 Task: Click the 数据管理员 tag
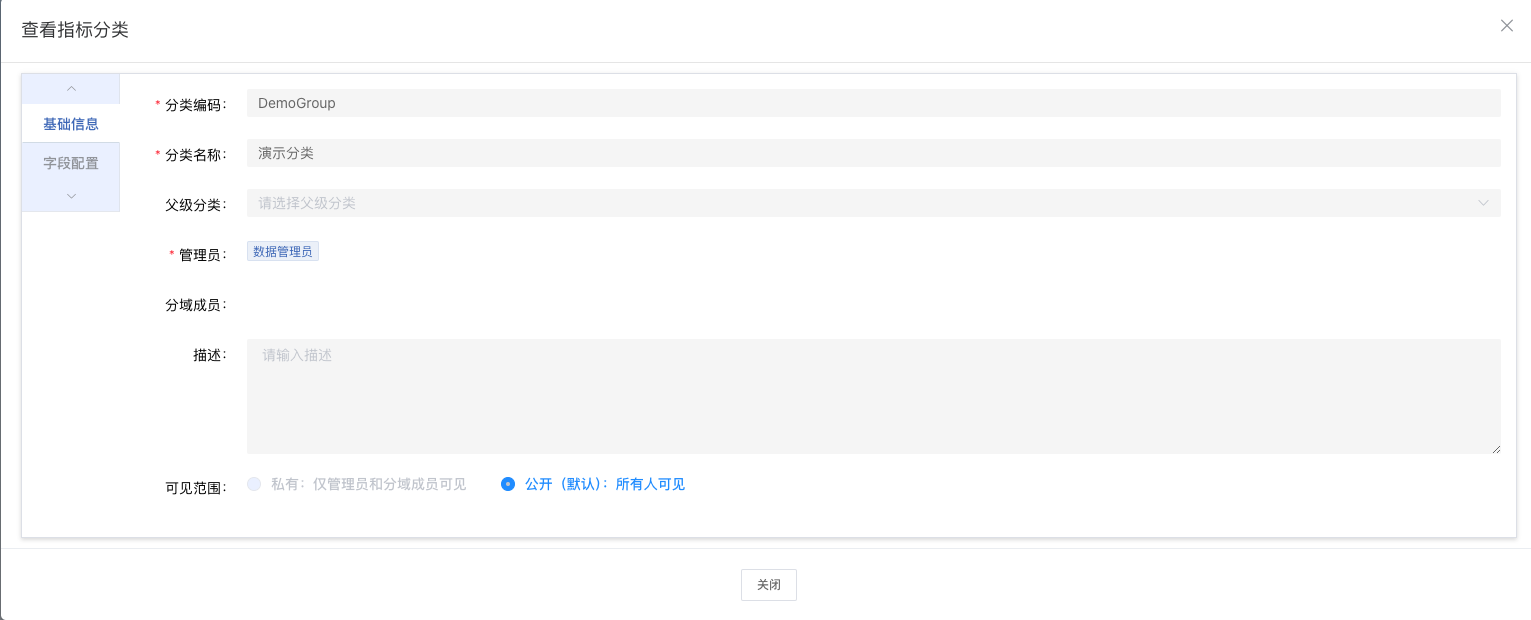coord(283,252)
